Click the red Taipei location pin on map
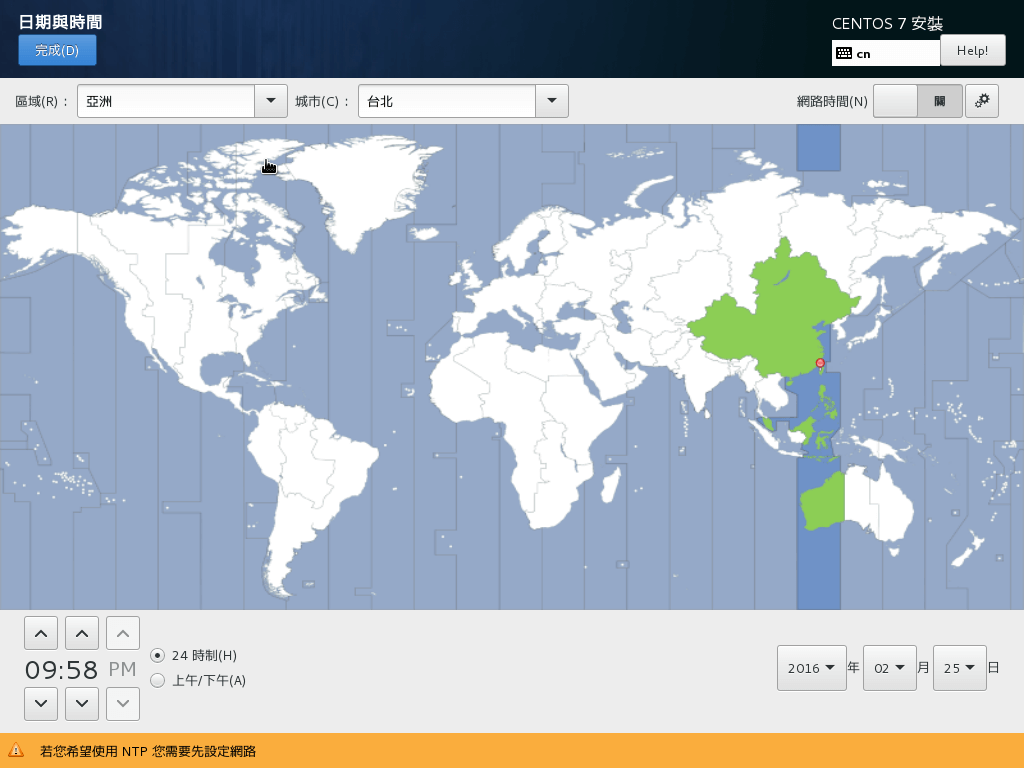This screenshot has height=768, width=1024. pyautogui.click(x=820, y=363)
